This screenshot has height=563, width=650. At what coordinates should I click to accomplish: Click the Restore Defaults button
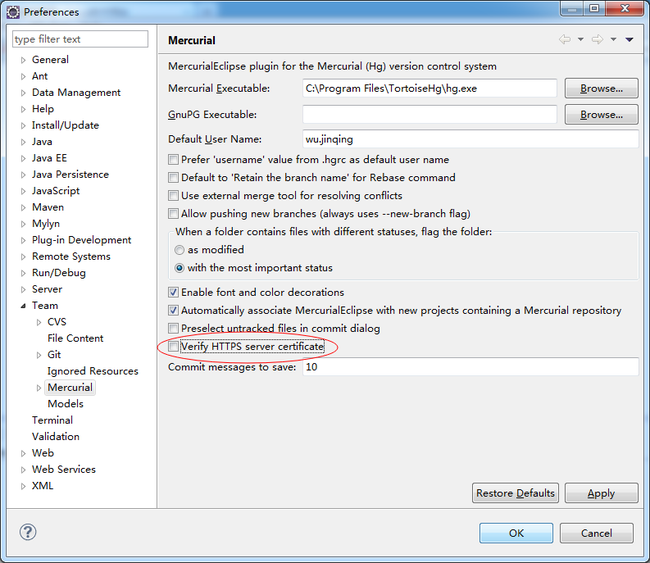(515, 493)
